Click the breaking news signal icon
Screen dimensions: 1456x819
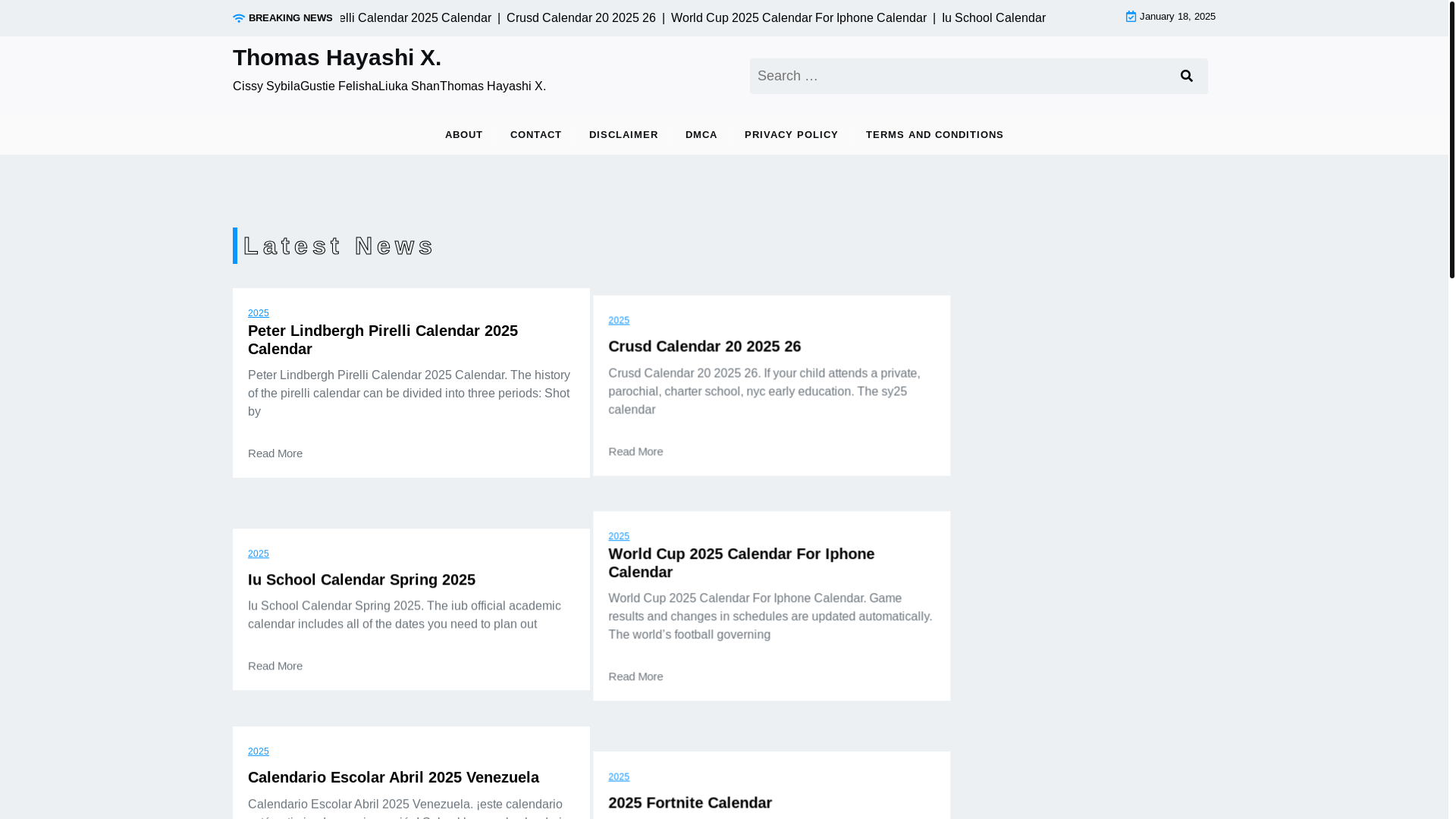(x=239, y=18)
